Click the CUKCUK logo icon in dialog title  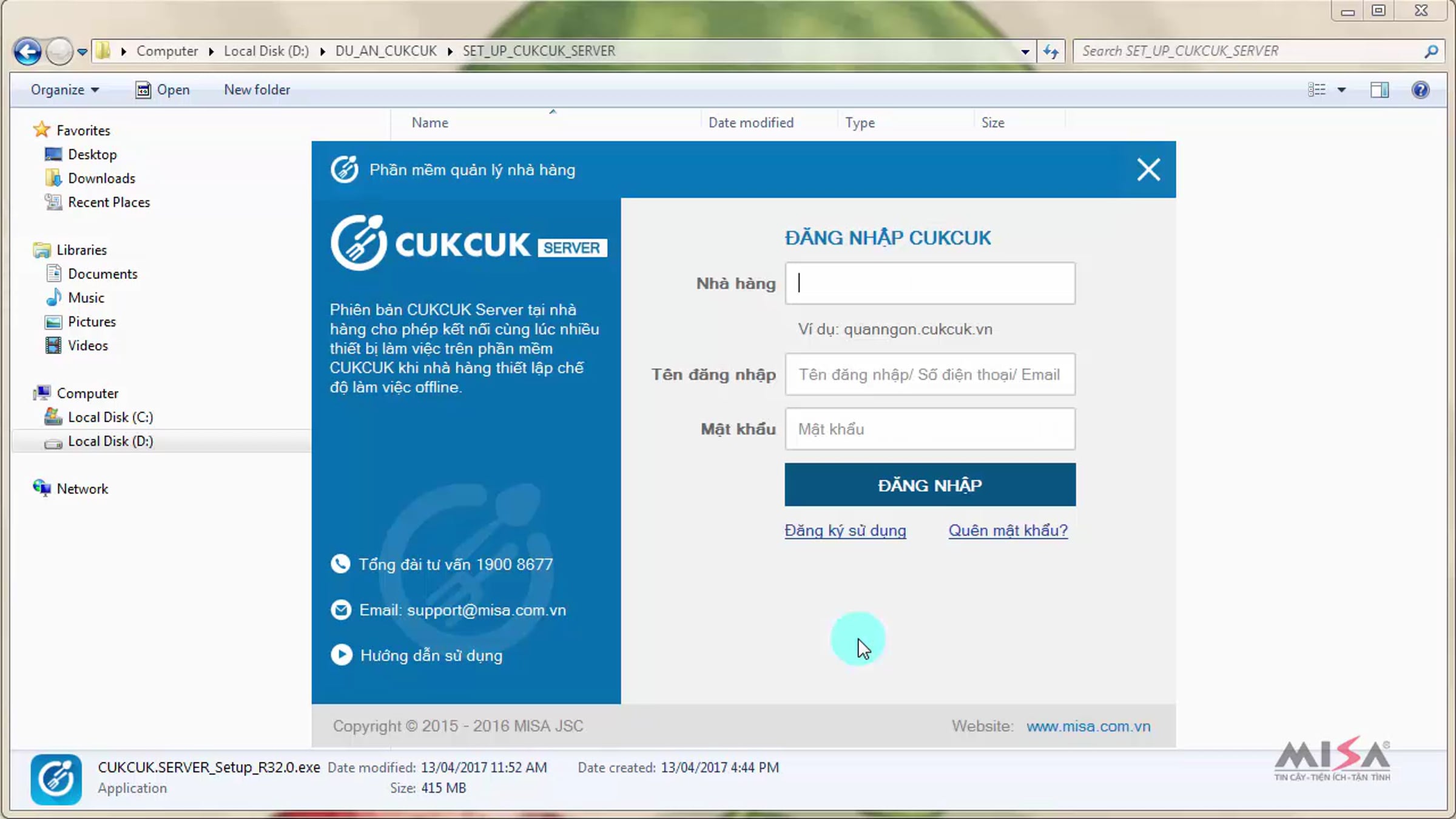345,169
